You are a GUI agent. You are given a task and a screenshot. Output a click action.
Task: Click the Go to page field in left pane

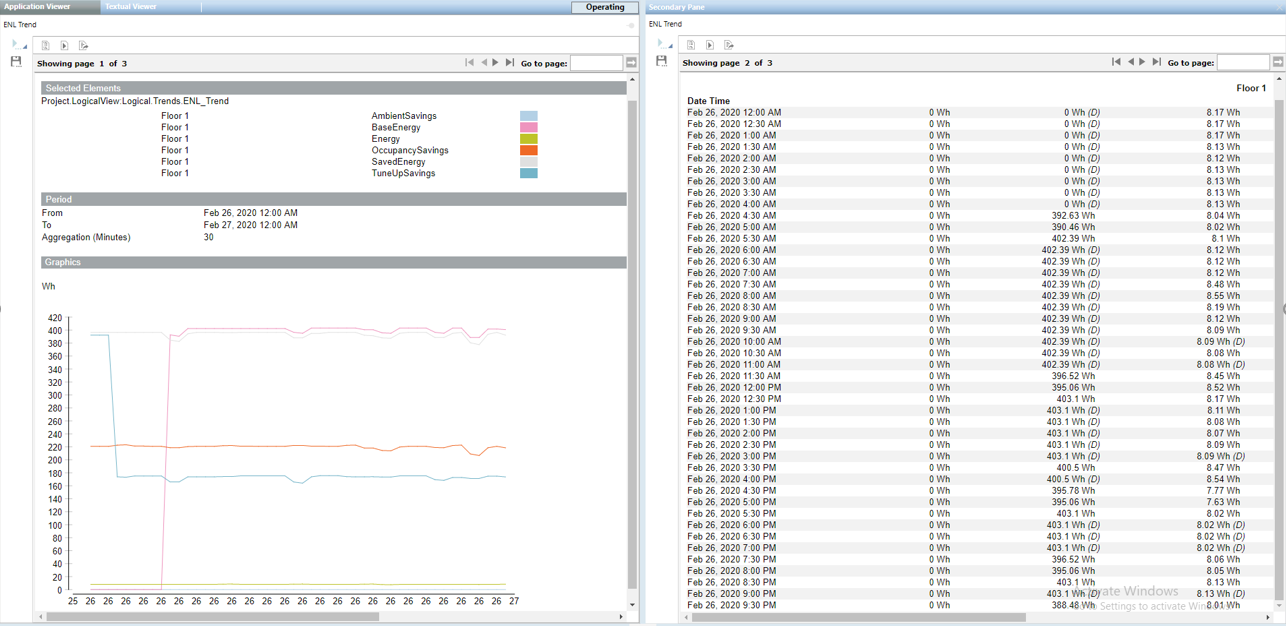[x=596, y=63]
